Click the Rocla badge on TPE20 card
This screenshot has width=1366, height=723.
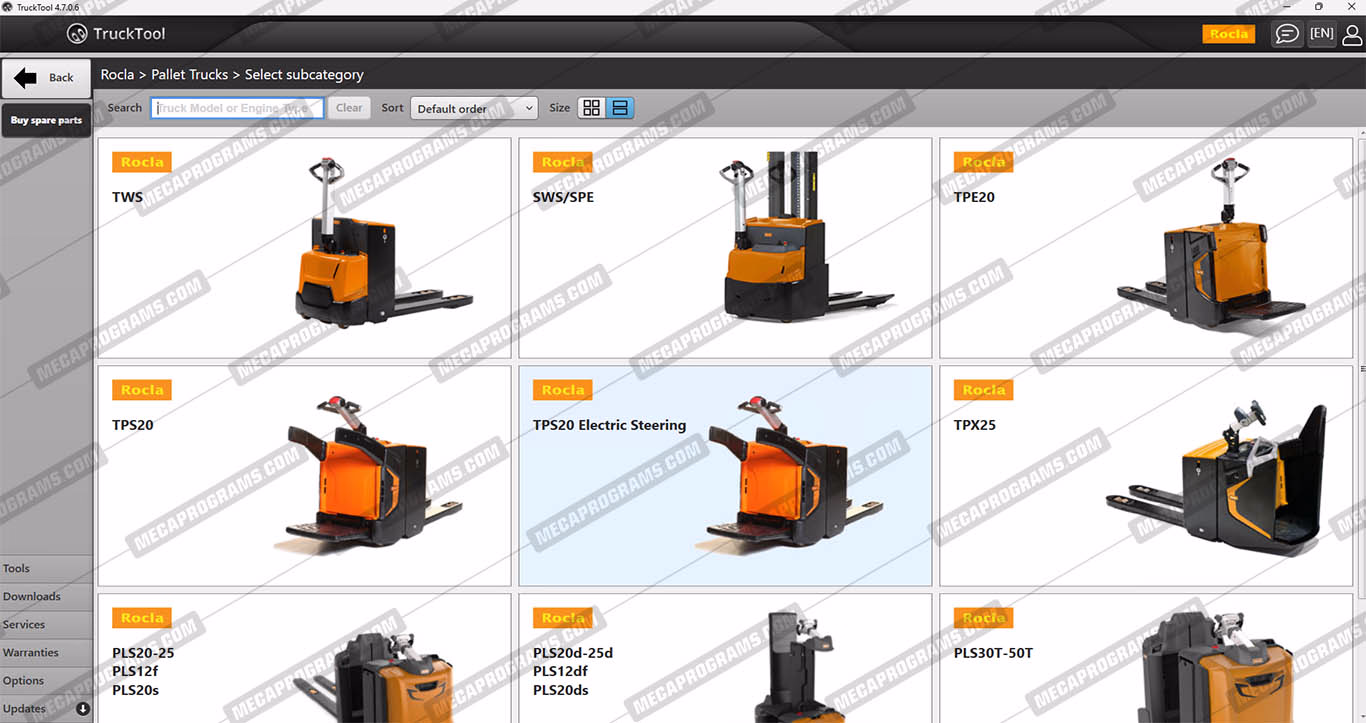984,162
